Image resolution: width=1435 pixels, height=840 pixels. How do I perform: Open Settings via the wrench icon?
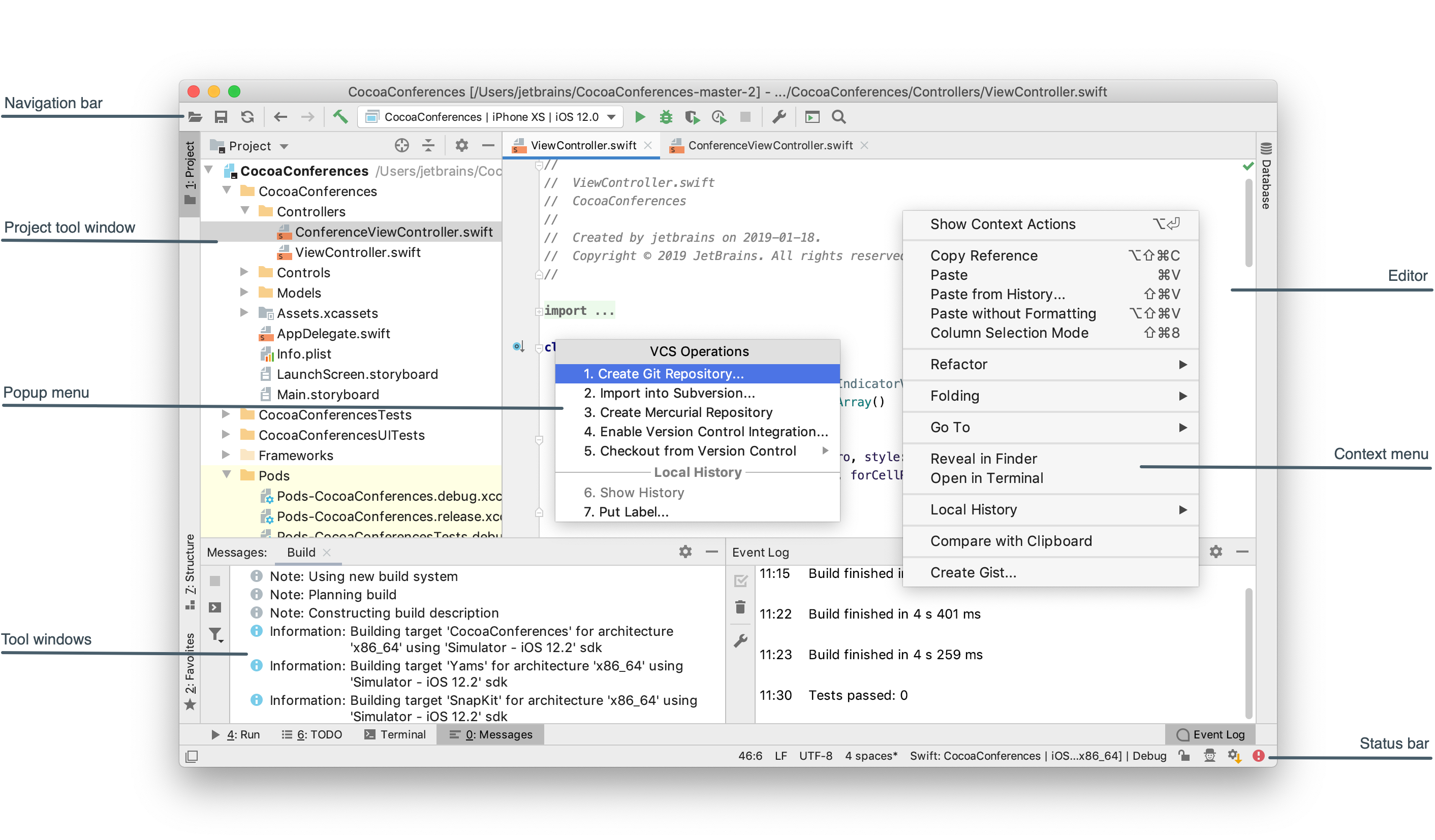pyautogui.click(x=778, y=117)
